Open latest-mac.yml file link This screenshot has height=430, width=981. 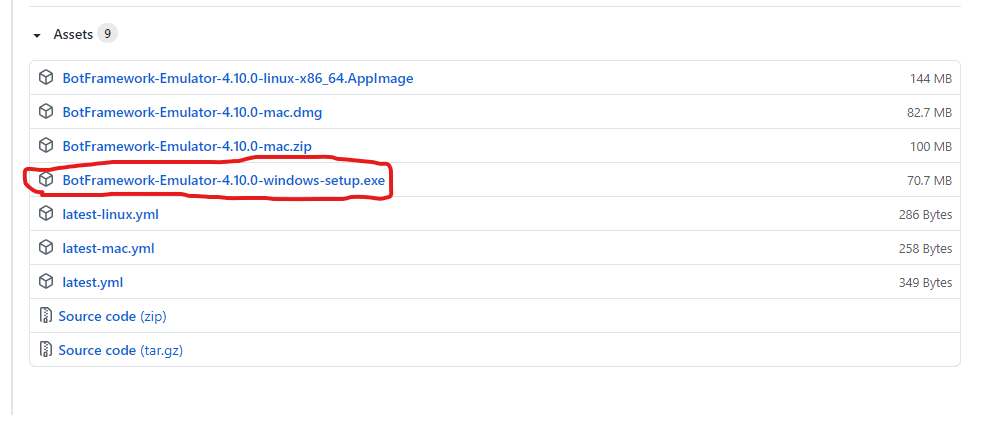(x=108, y=248)
